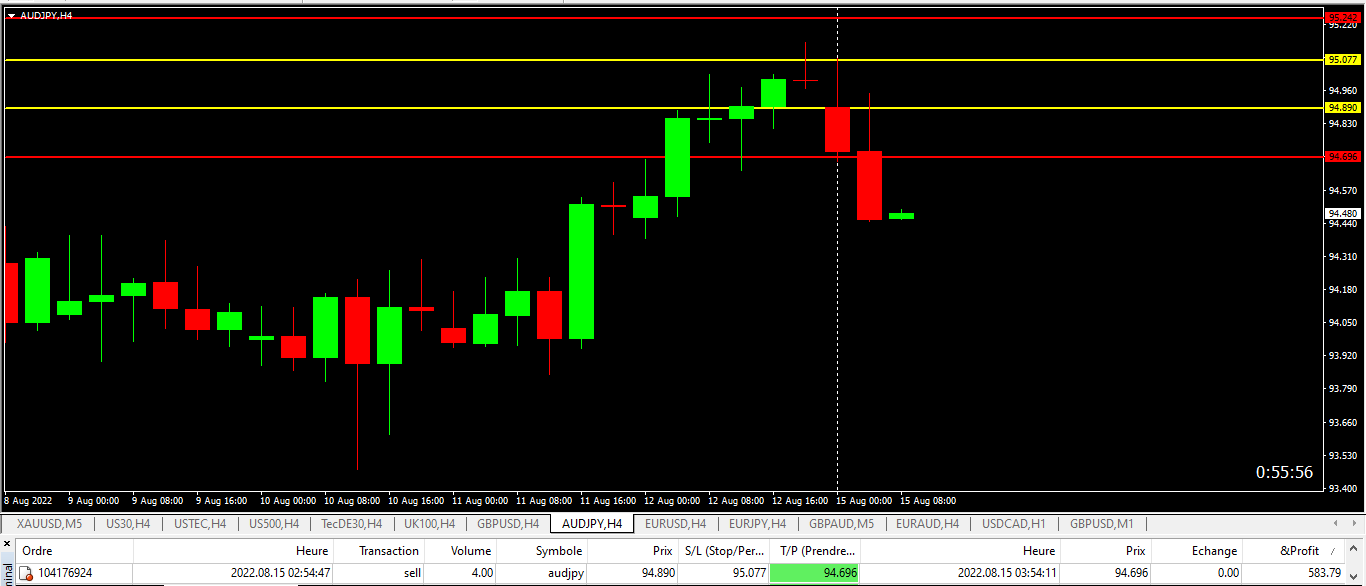The image size is (1366, 586).
Task: Click the 95.077 stop loss cell
Action: pos(748,574)
